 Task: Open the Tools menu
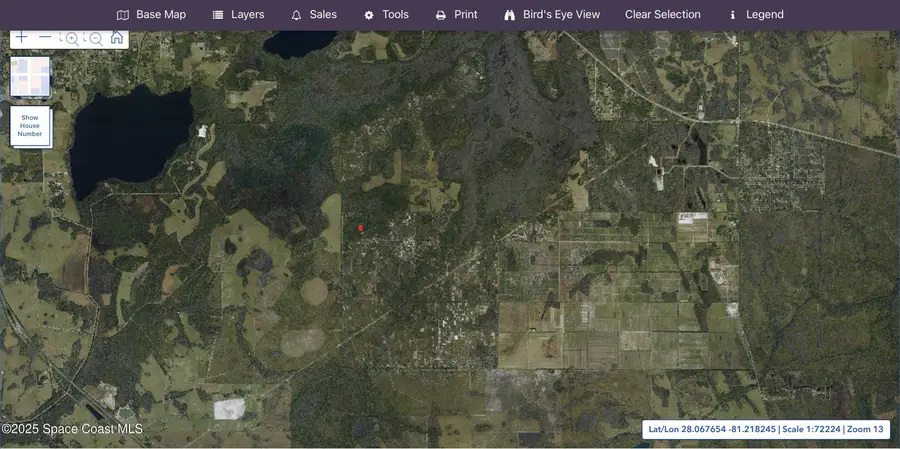point(386,15)
